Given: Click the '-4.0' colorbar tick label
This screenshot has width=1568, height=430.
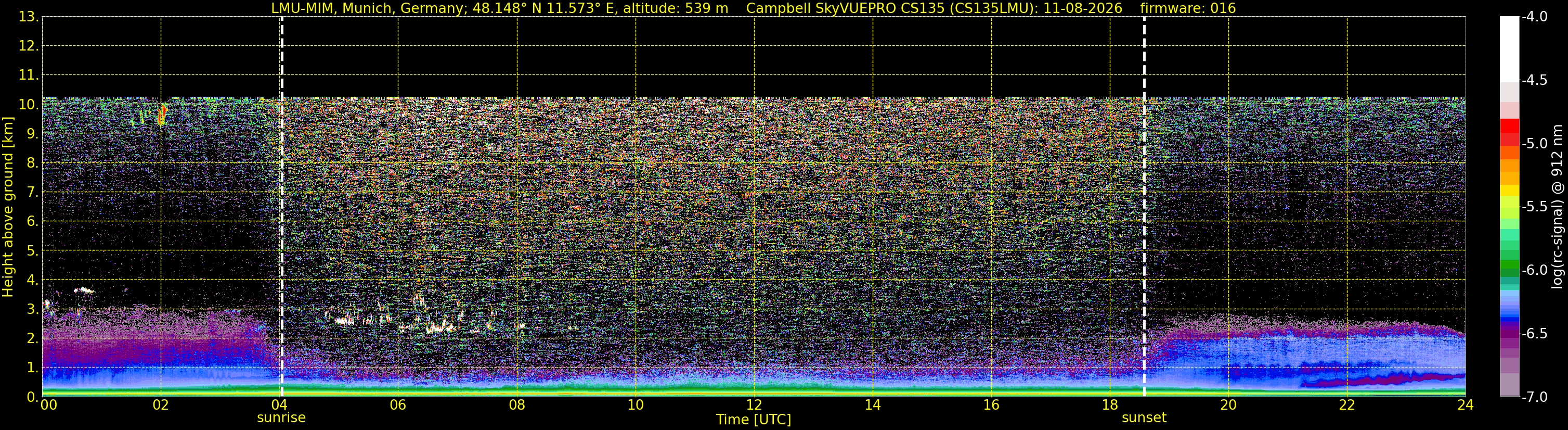Looking at the screenshot, I should click(1534, 17).
